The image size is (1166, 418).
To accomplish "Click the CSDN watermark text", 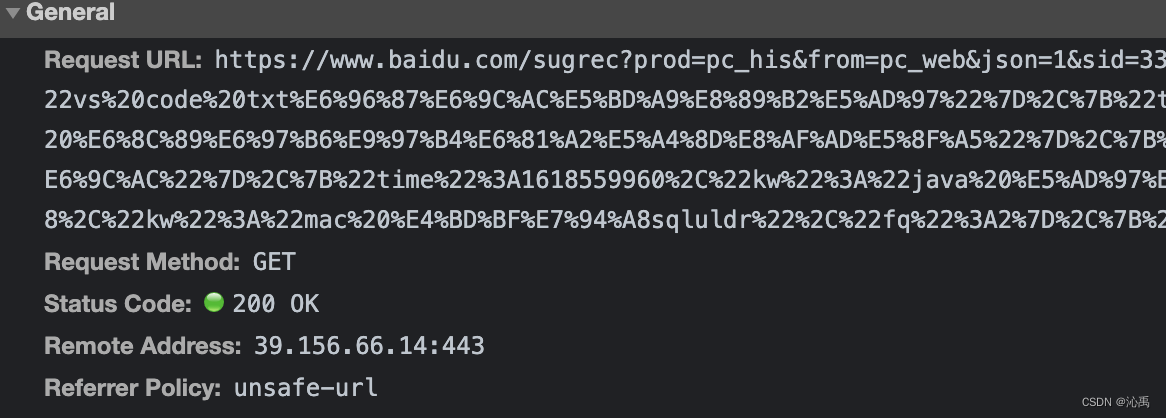I will 1115,402.
